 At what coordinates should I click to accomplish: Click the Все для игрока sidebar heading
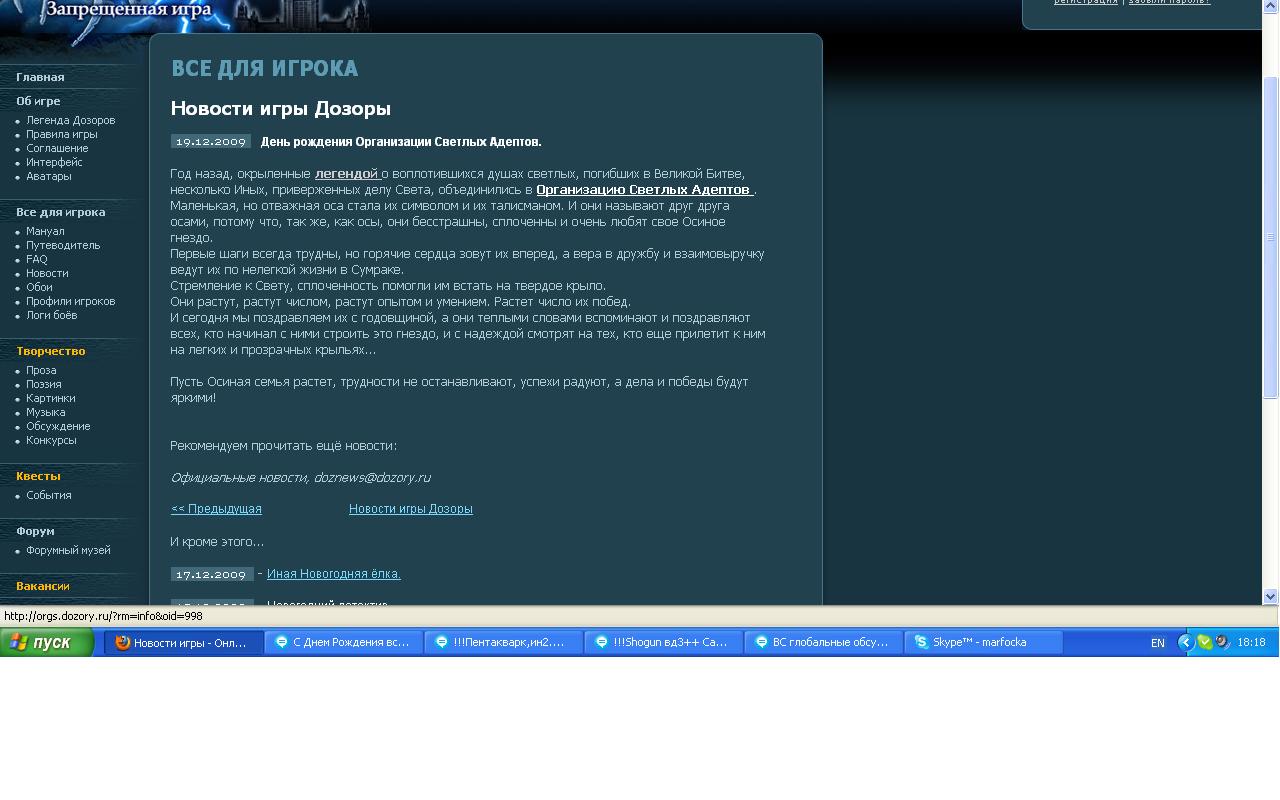(61, 212)
